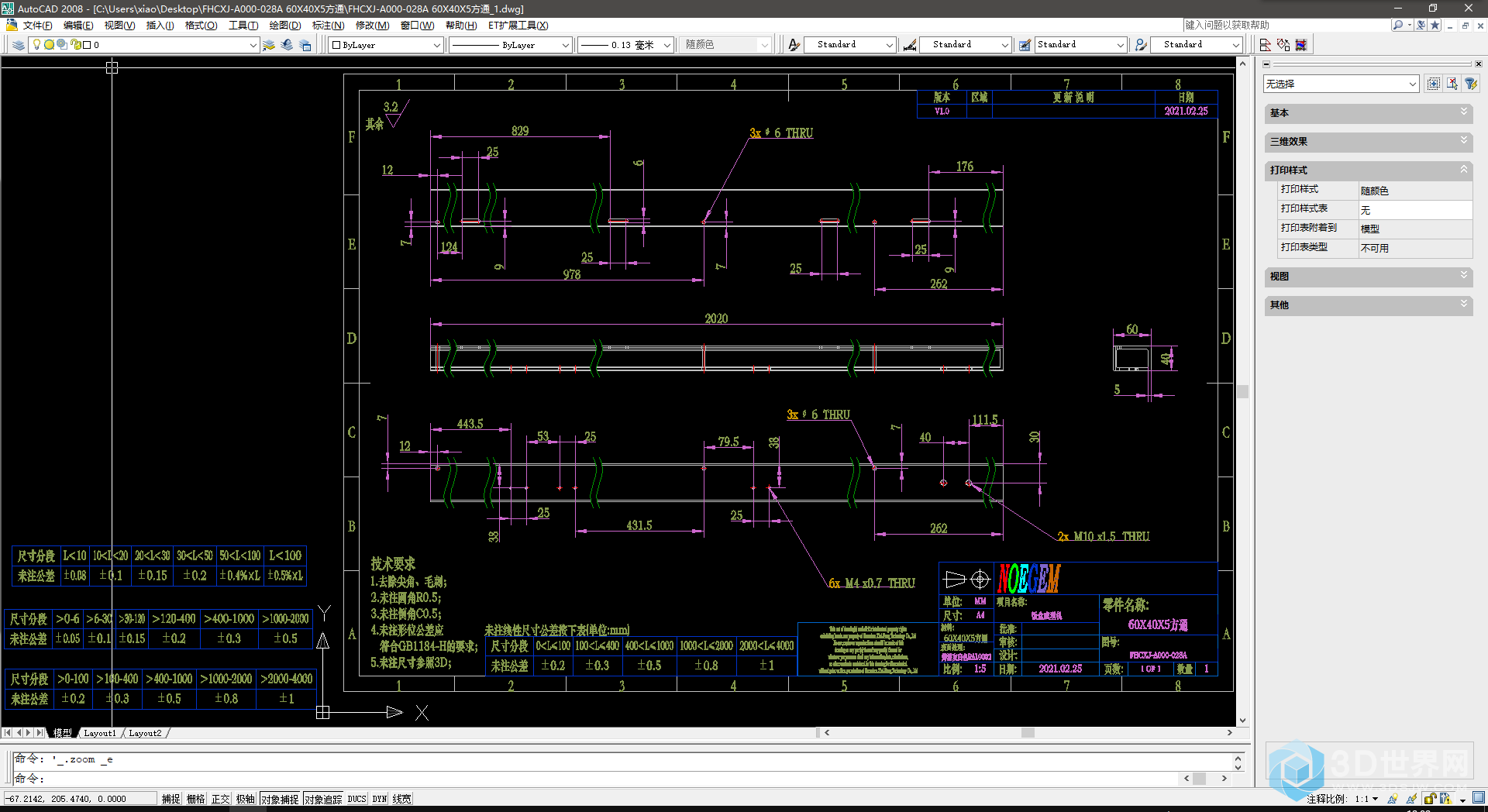Click the Make Object's Layer Current icon
The height and width of the screenshot is (812, 1488).
pyautogui.click(x=269, y=45)
